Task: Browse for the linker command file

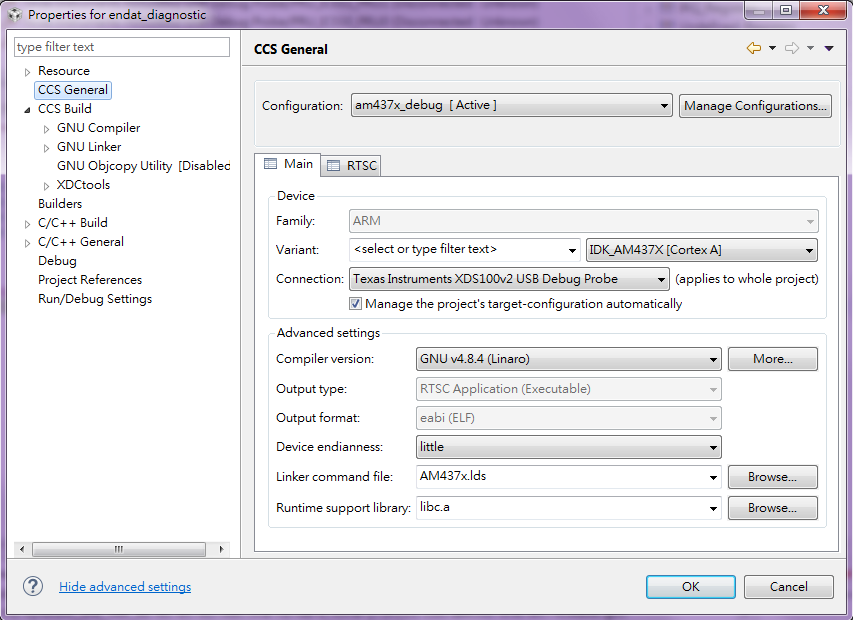Action: point(772,477)
